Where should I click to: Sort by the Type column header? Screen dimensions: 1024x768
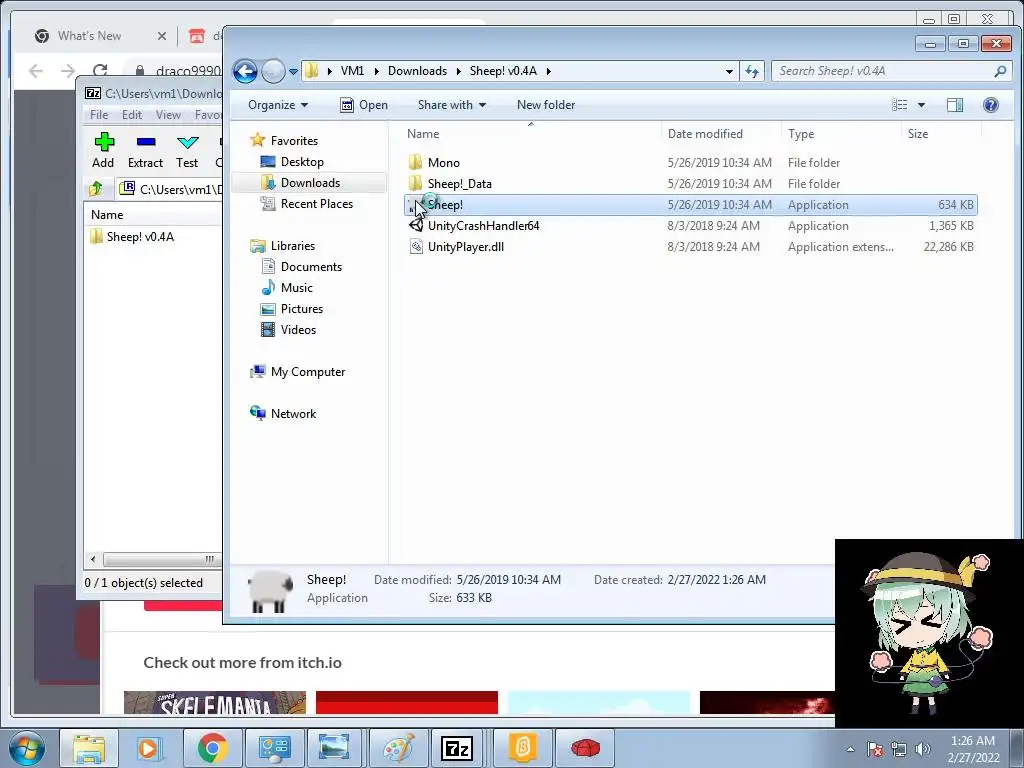pyautogui.click(x=801, y=134)
